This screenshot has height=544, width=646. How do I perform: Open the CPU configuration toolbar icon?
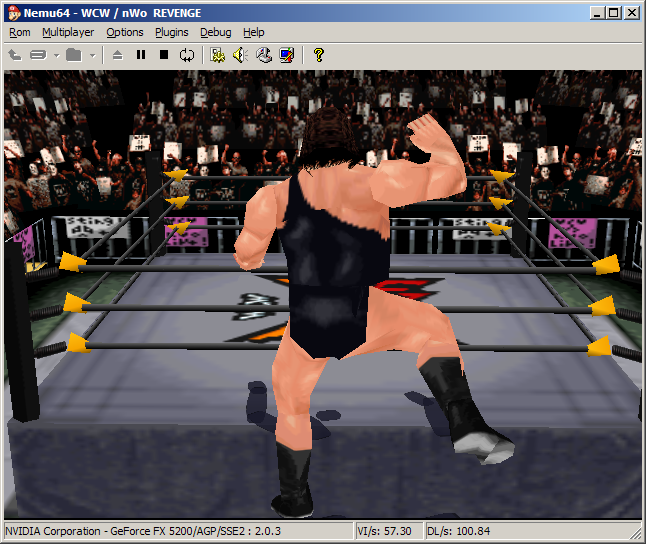coord(217,55)
